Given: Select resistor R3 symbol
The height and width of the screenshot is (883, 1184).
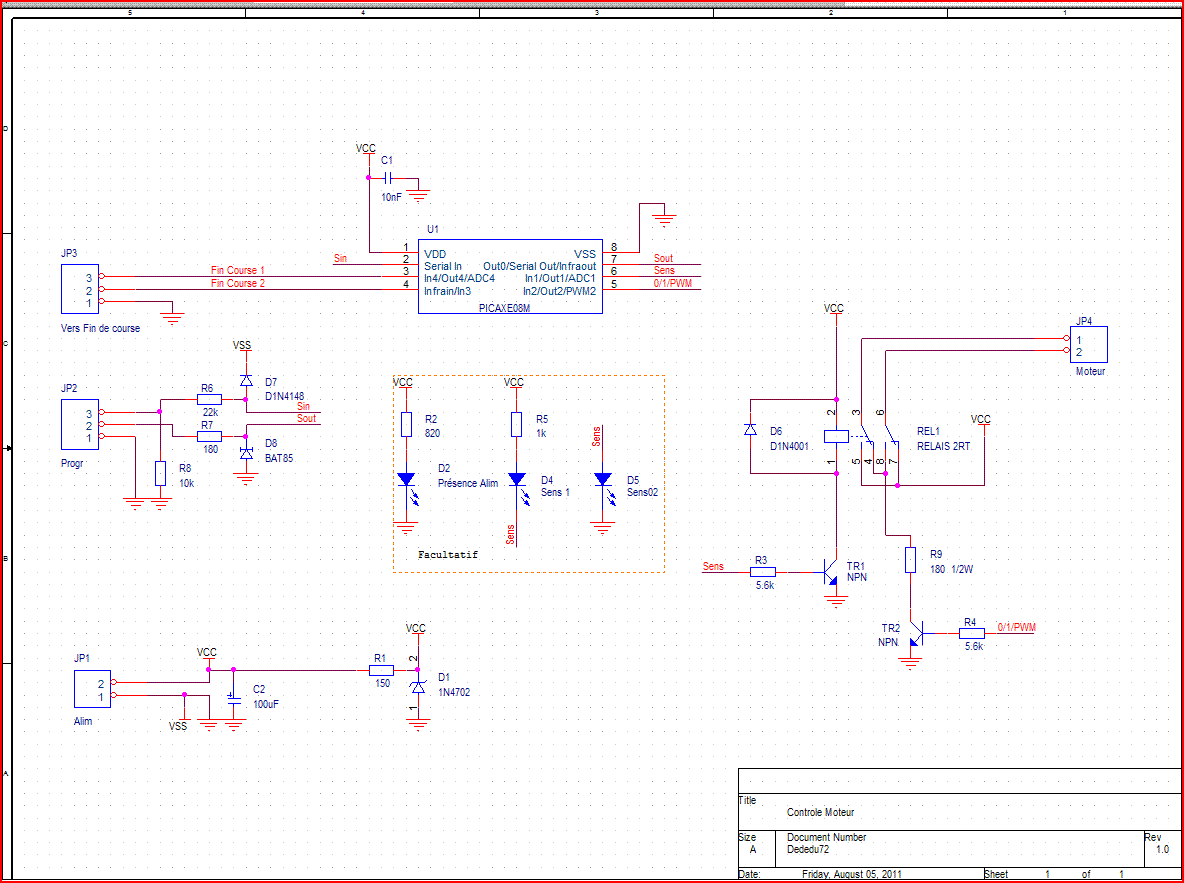Looking at the screenshot, I should click(761, 572).
